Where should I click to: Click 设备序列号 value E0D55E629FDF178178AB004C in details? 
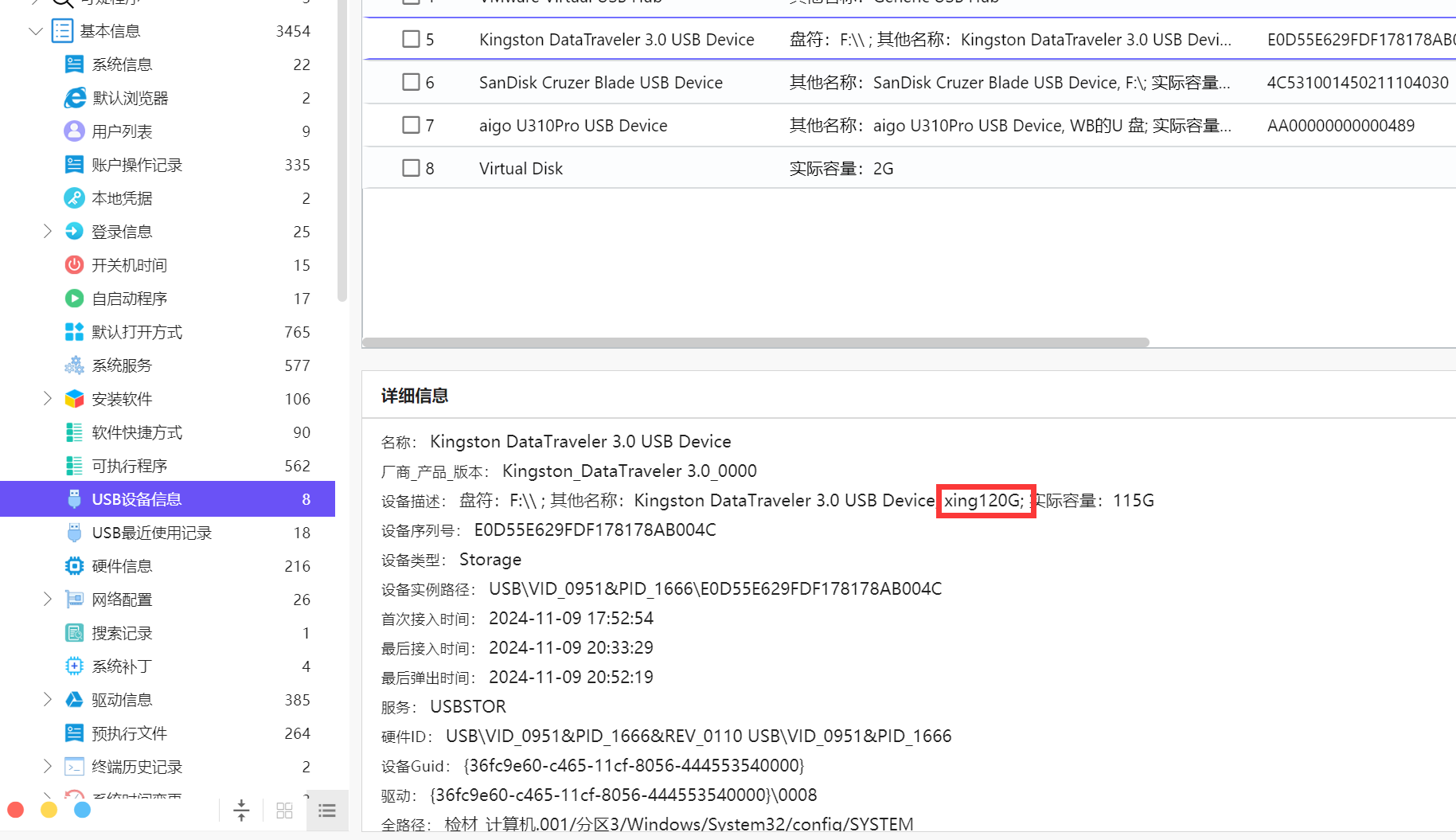pyautogui.click(x=595, y=529)
